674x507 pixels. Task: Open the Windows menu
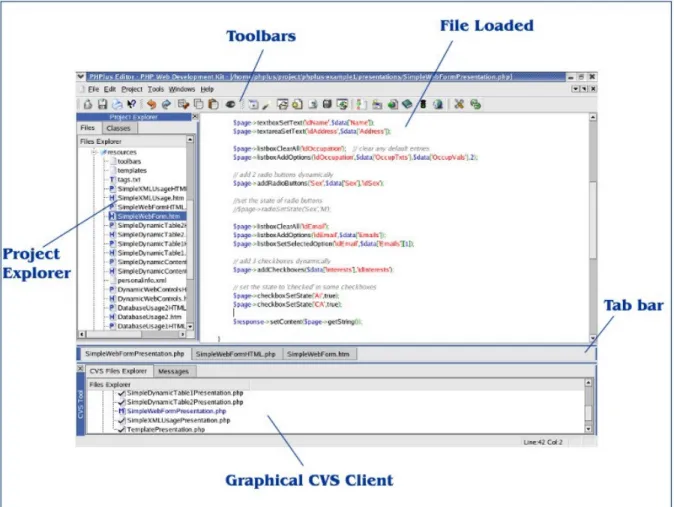(181, 89)
